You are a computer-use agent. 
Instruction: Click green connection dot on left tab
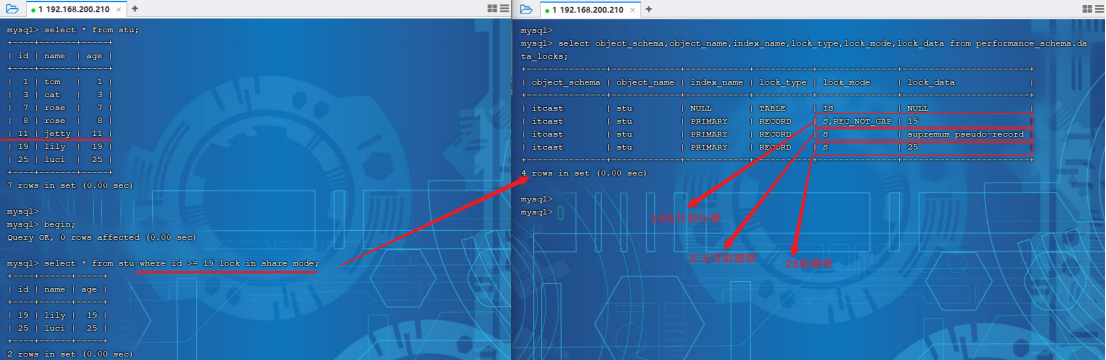pos(33,10)
